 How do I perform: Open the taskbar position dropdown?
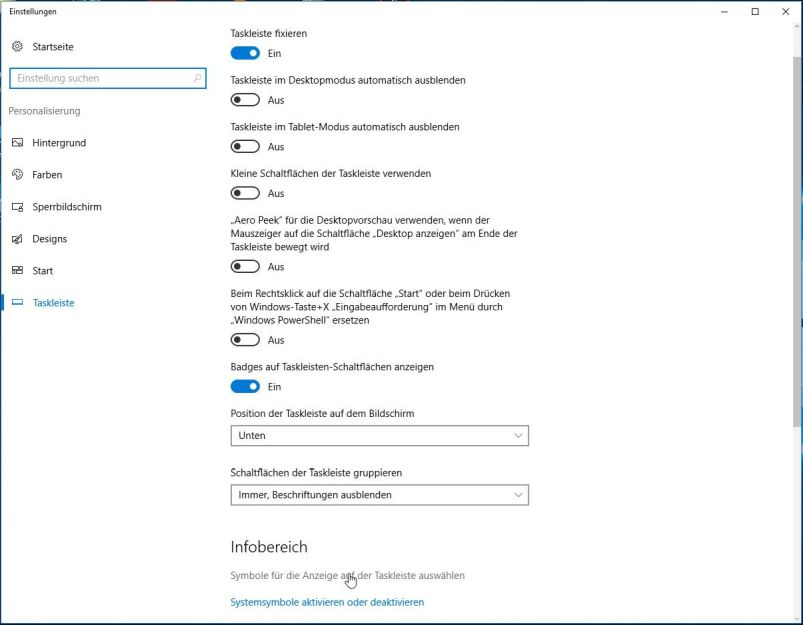(516, 435)
